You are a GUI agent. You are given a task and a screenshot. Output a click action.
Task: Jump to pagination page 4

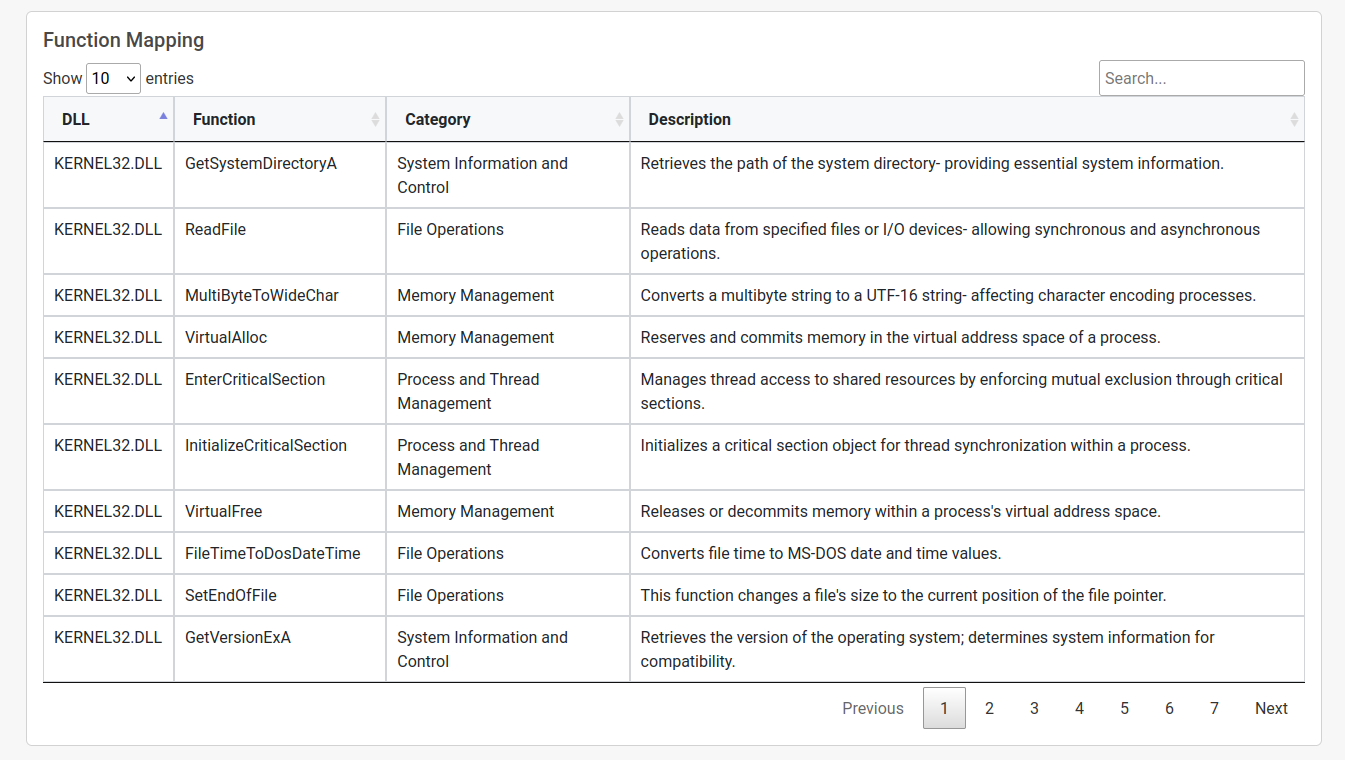pyautogui.click(x=1079, y=708)
